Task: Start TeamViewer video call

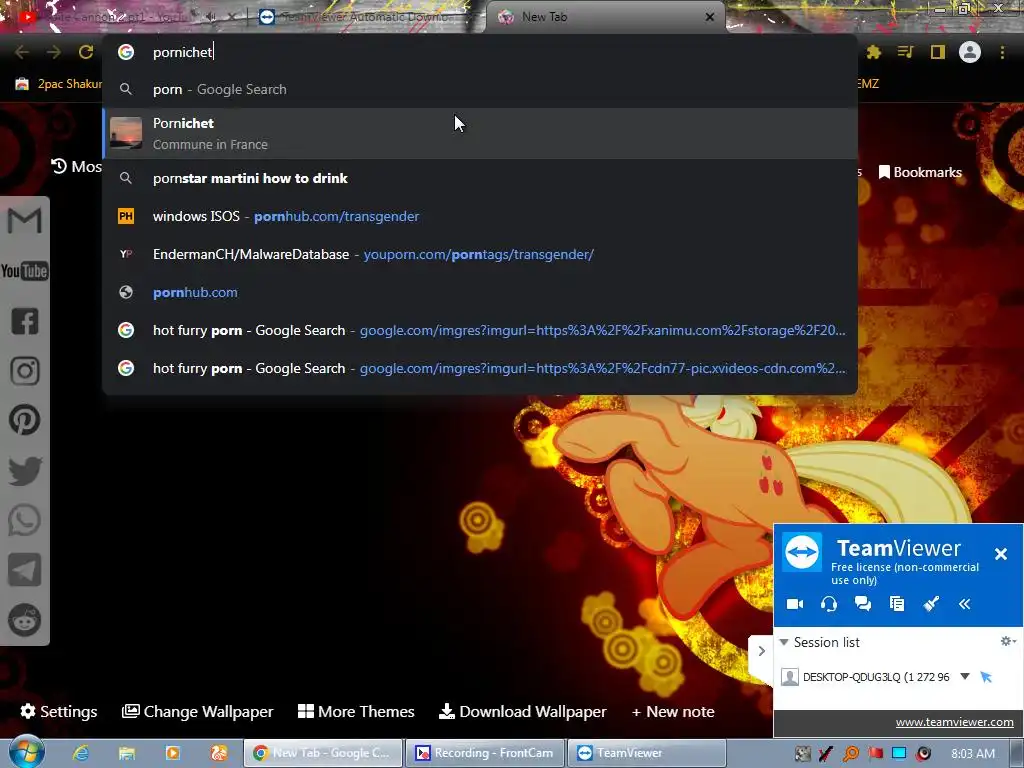Action: point(795,604)
